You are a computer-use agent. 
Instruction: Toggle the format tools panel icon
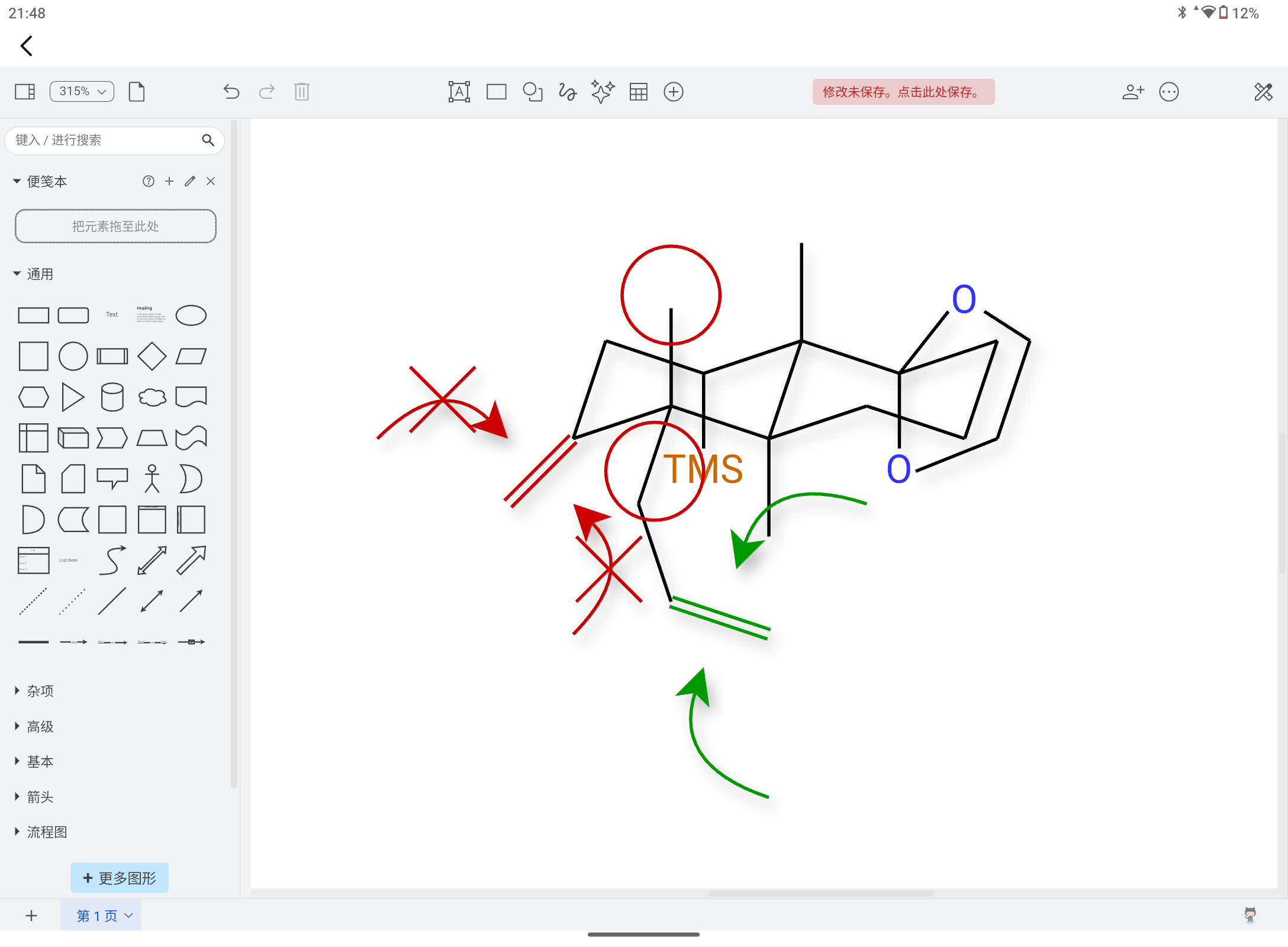[1263, 92]
